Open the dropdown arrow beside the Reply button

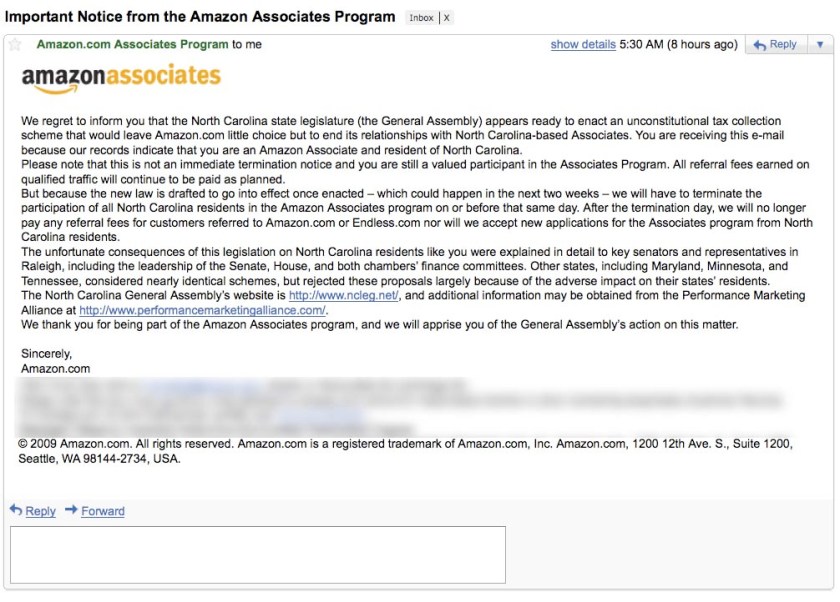click(820, 45)
